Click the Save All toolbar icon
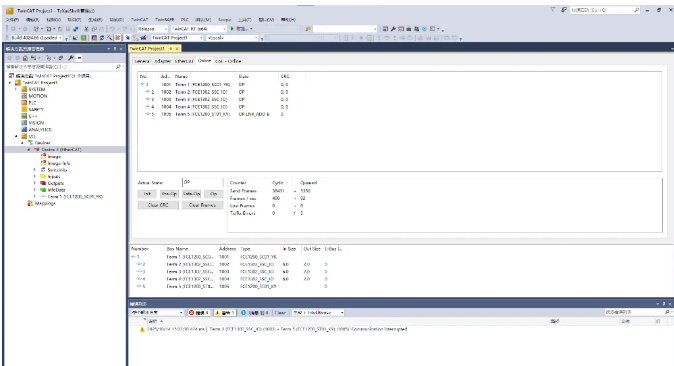Screen dimensions: 674x366 (76, 29)
